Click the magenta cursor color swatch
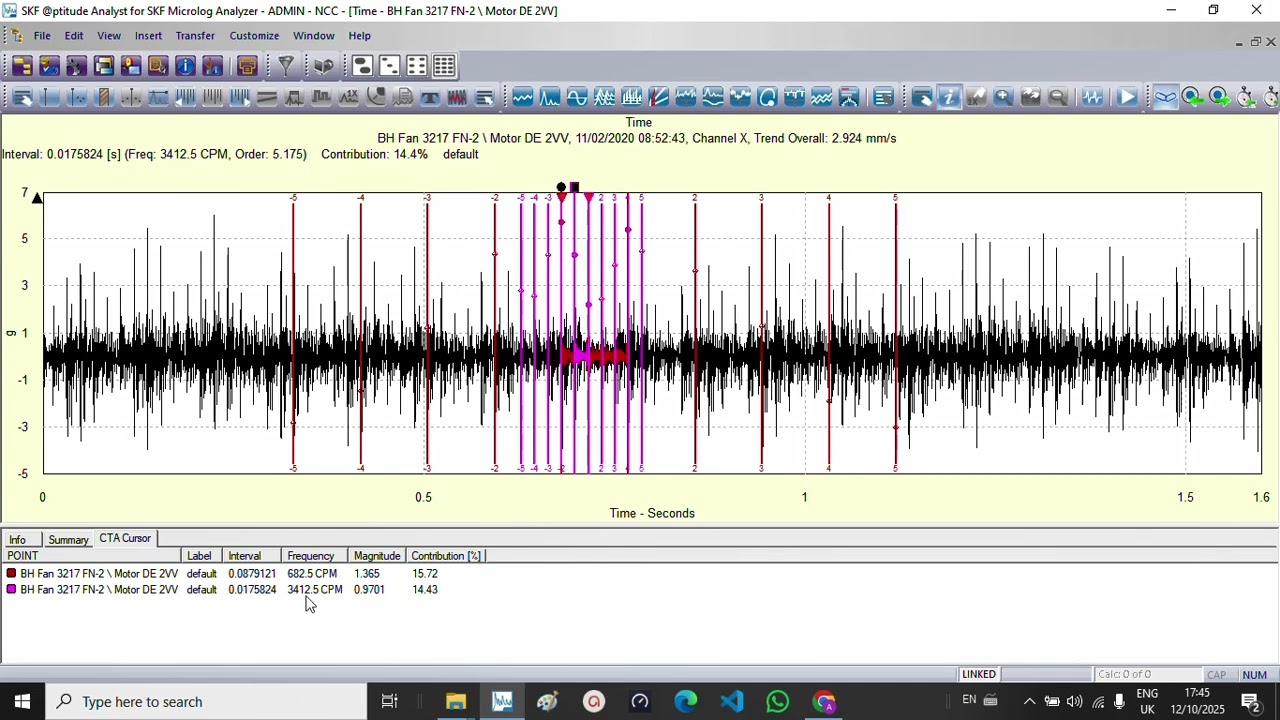This screenshot has height=720, width=1280. coord(11,589)
